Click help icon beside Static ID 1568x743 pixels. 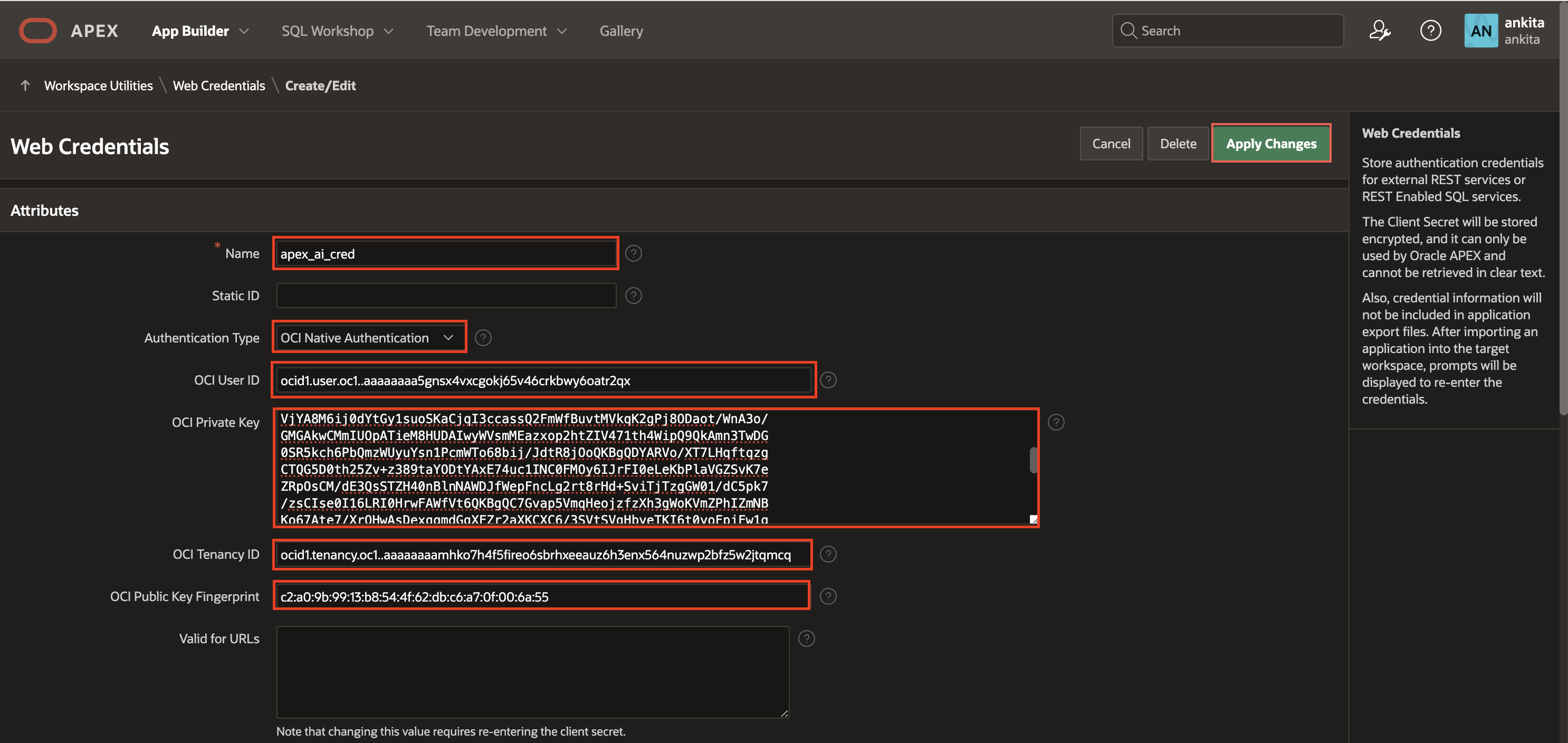pyautogui.click(x=633, y=296)
